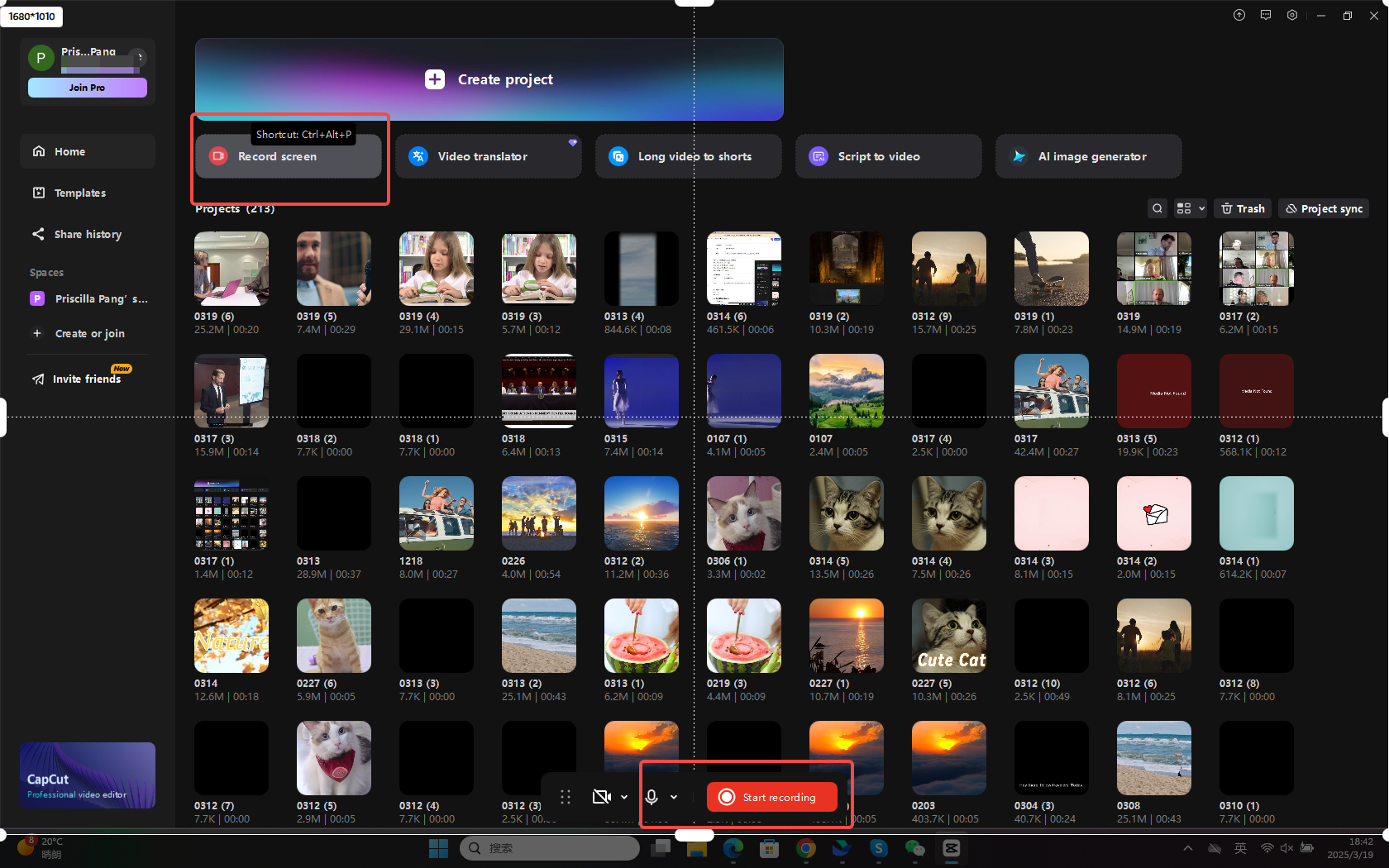
Task: Click the taskbar search box
Action: (550, 848)
